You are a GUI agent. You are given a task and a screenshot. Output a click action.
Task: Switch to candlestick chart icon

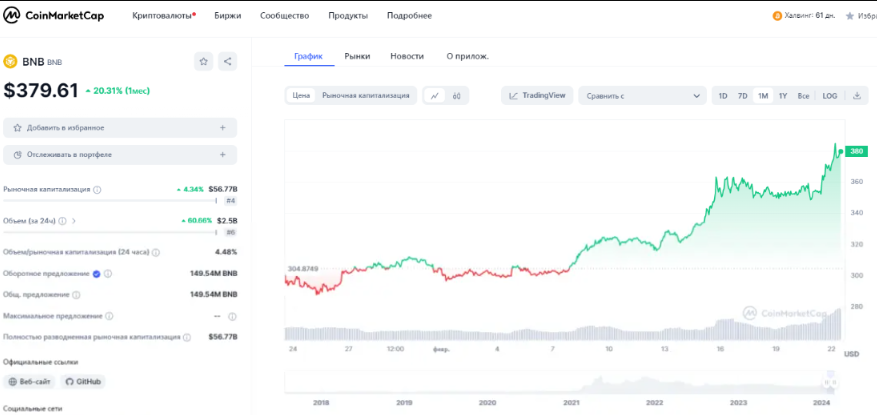pos(456,96)
